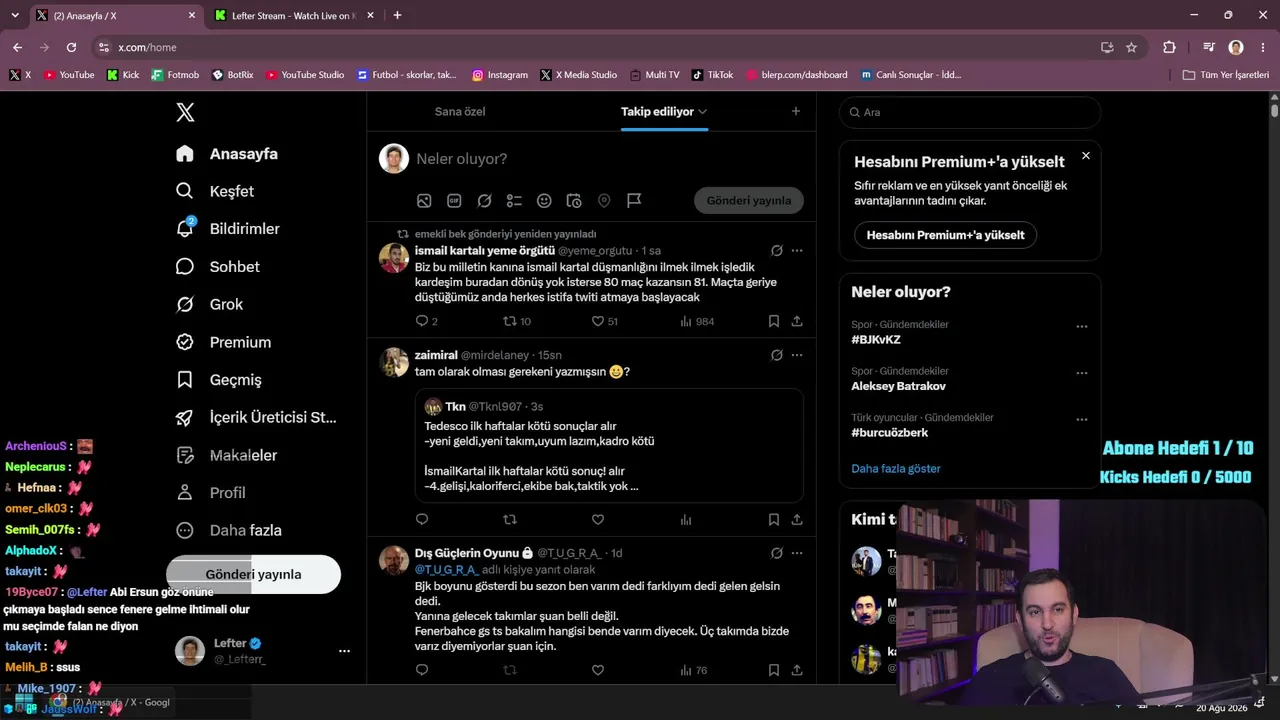Share the ismail kartalı yeme örgütü post
The image size is (1280, 720).
797,321
